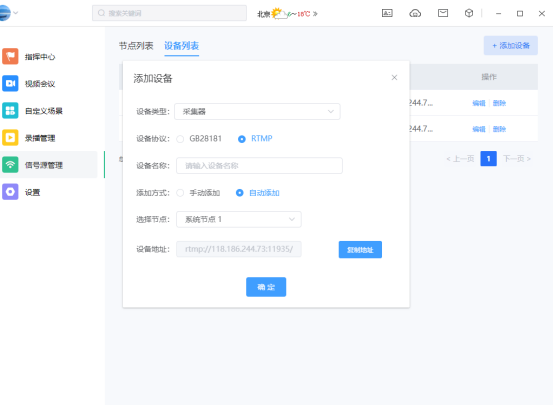Viewport: 553px width, 405px height.
Task: Open the mail envelope icon
Action: pos(443,13)
